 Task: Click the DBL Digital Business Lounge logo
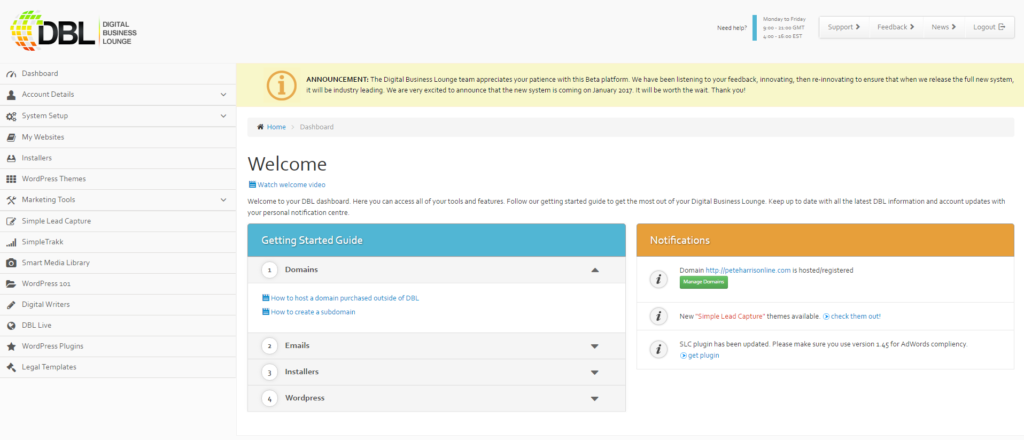click(73, 31)
